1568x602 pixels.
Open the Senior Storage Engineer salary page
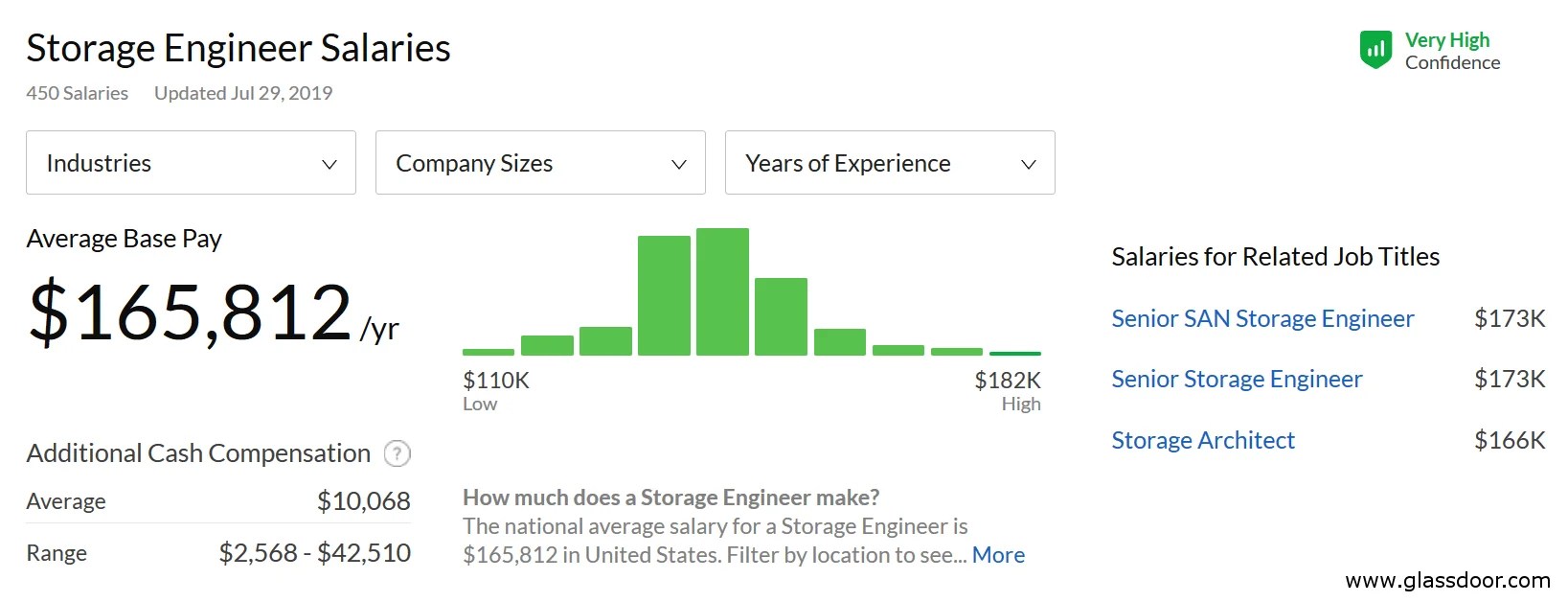[1237, 379]
